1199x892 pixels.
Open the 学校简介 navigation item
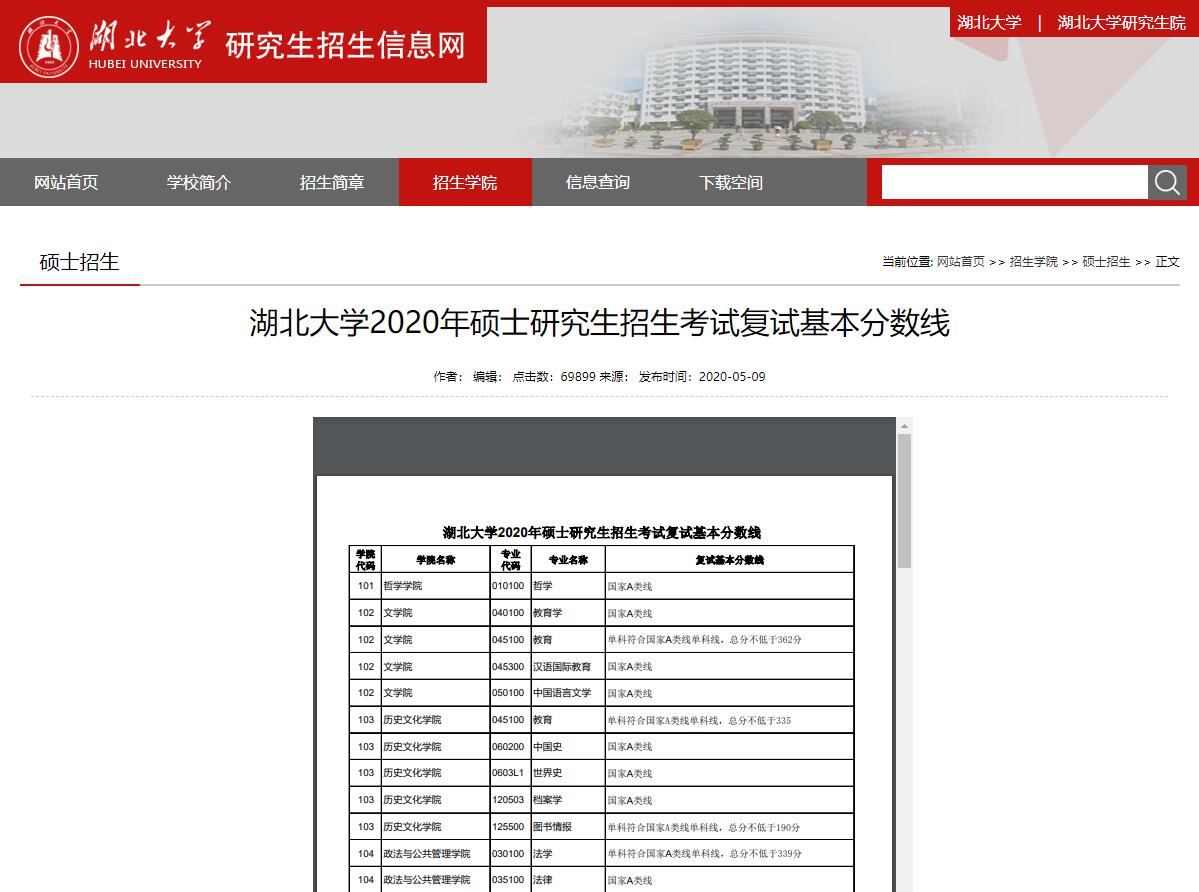click(199, 182)
